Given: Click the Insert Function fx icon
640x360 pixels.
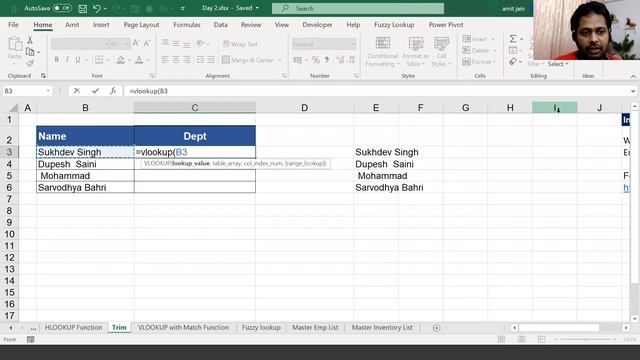Looking at the screenshot, I should (x=113, y=91).
